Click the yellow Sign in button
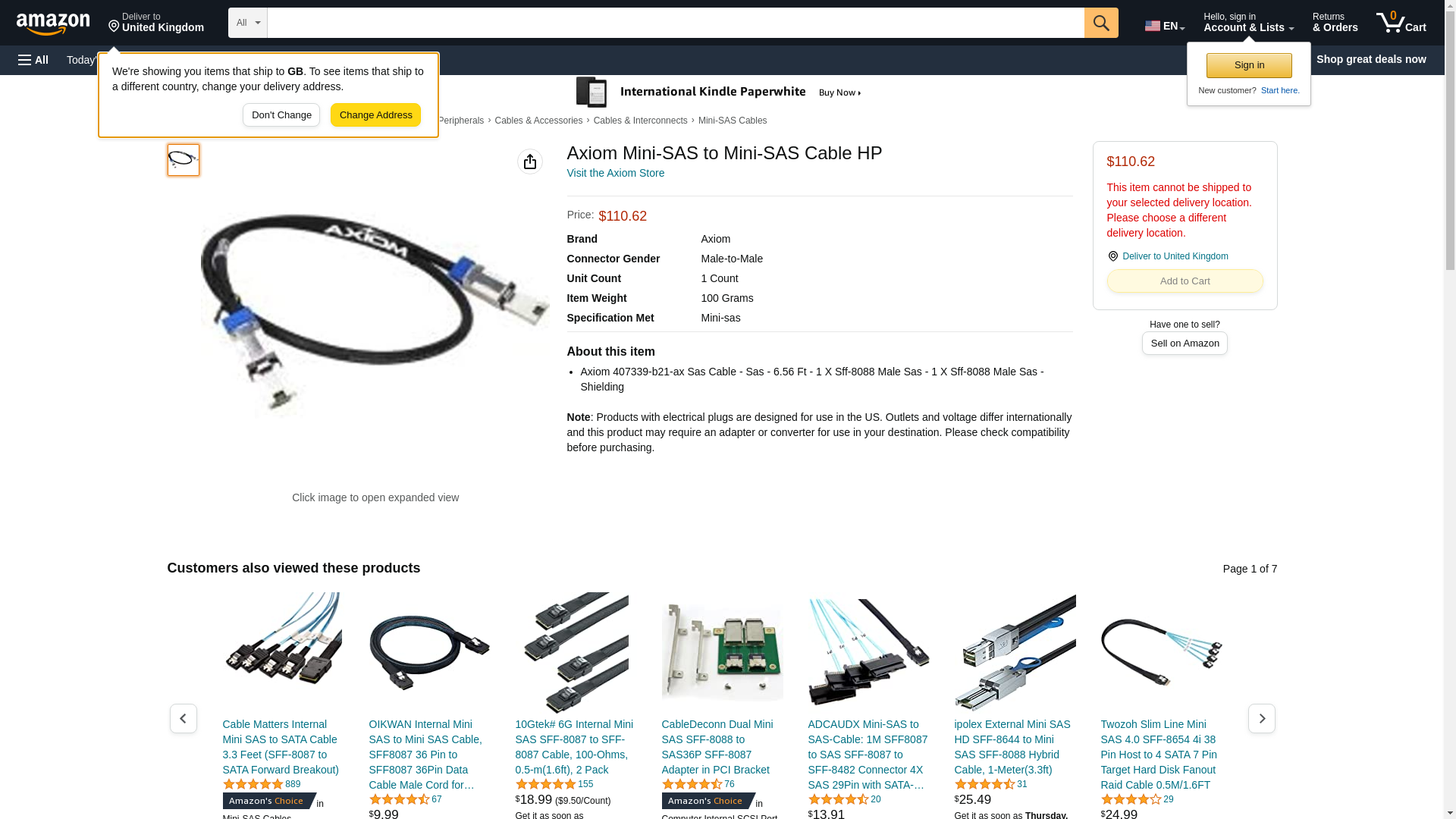 coord(1249,65)
